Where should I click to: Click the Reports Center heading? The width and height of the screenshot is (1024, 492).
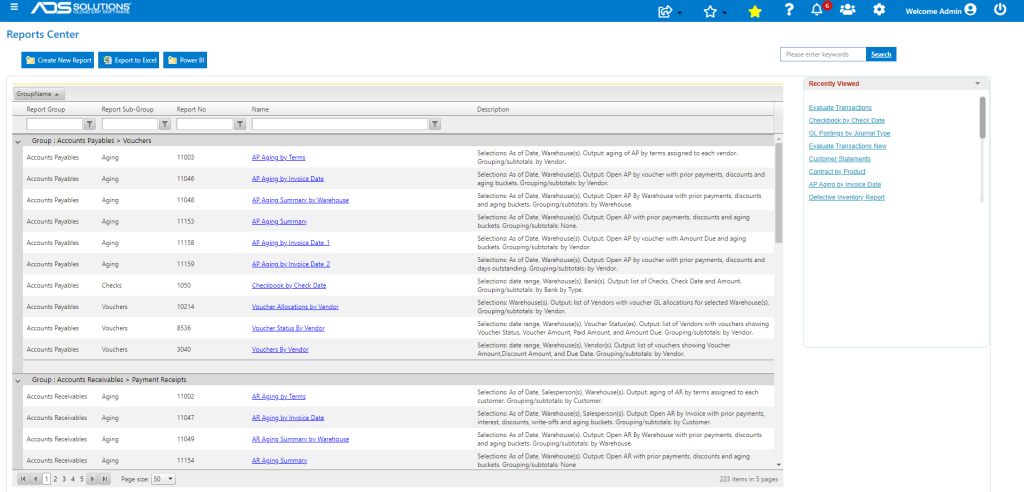point(42,33)
